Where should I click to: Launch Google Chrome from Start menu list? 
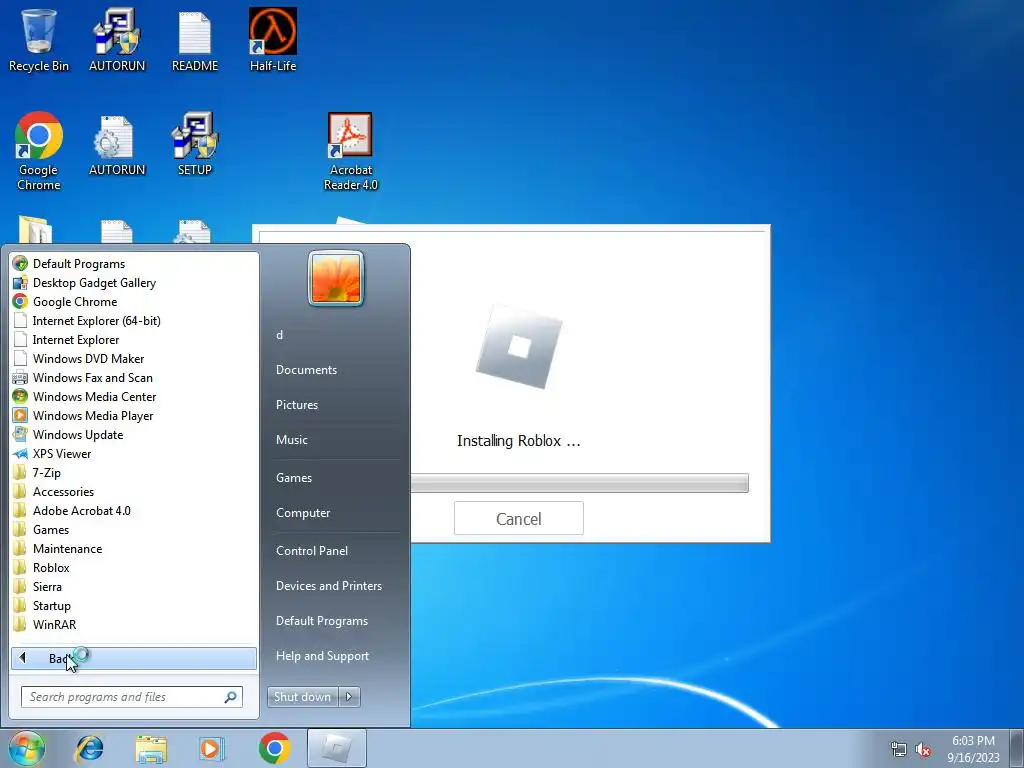(x=134, y=302)
